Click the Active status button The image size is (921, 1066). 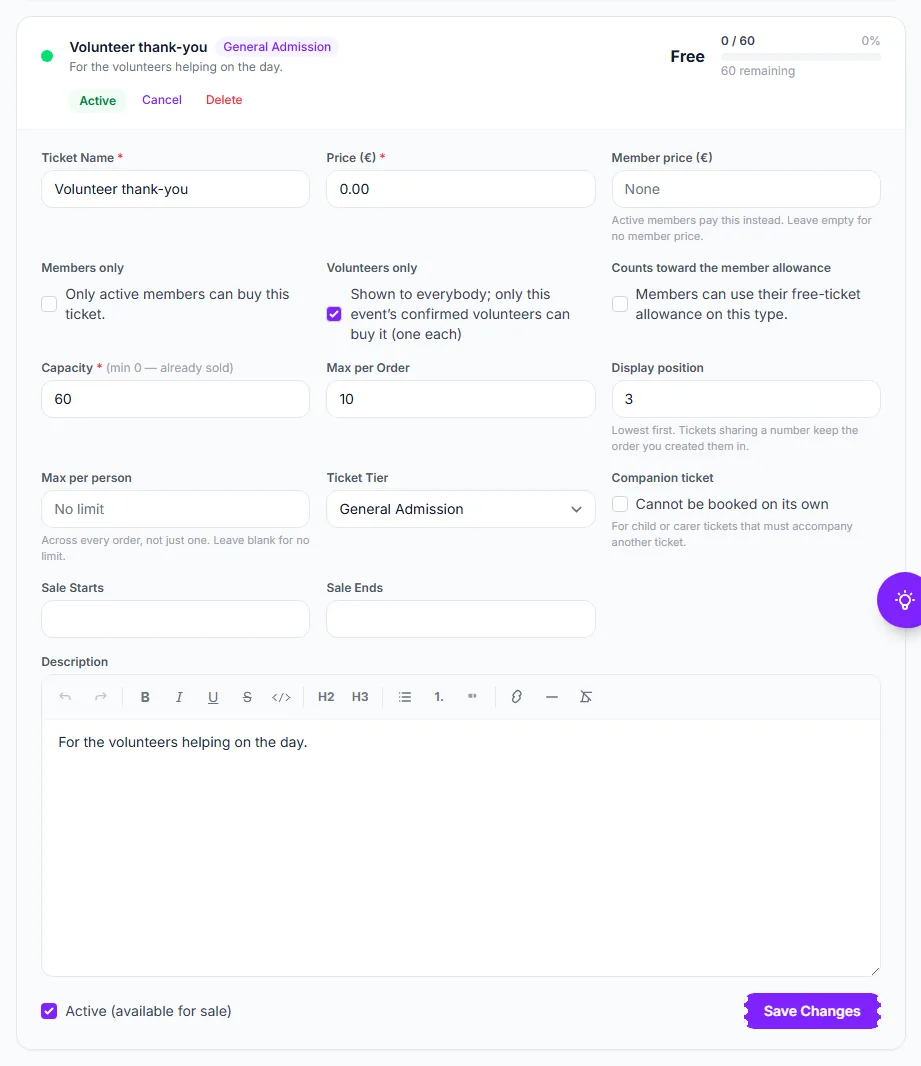[98, 101]
